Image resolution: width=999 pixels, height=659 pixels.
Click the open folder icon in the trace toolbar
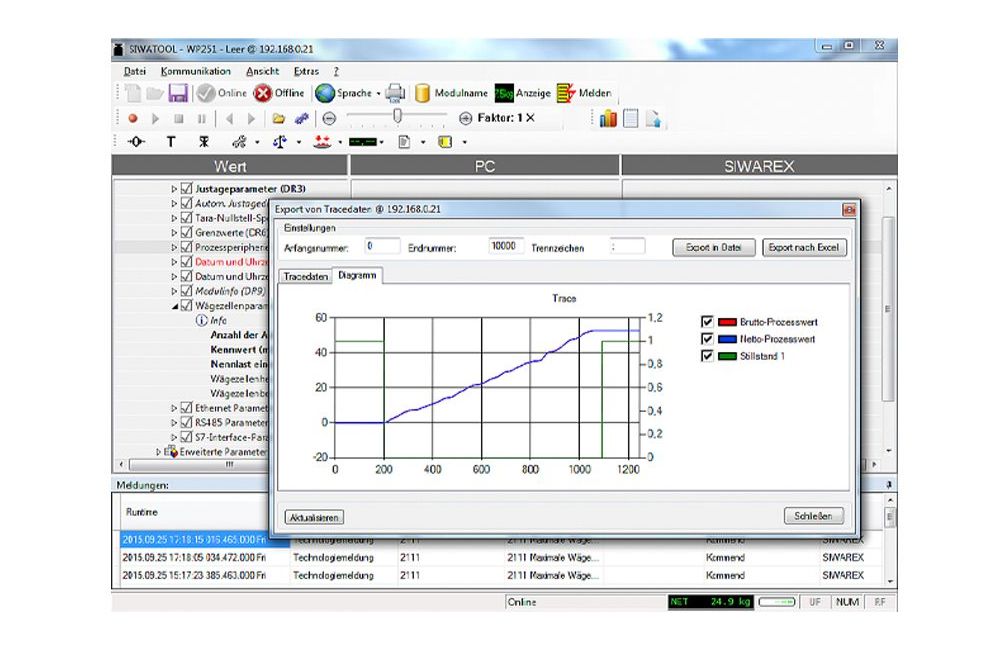[278, 119]
